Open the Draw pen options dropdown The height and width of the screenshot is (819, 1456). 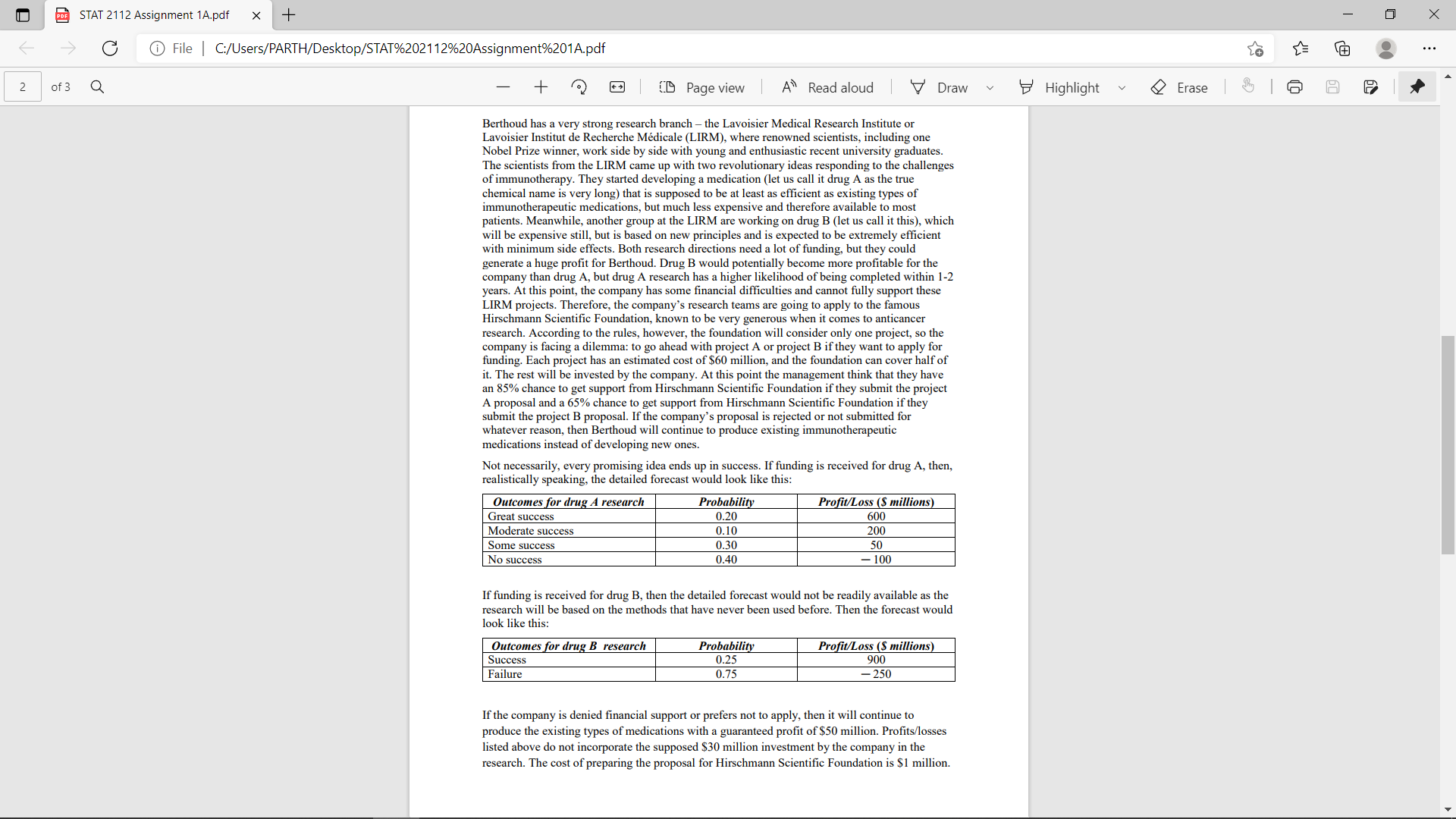click(990, 86)
